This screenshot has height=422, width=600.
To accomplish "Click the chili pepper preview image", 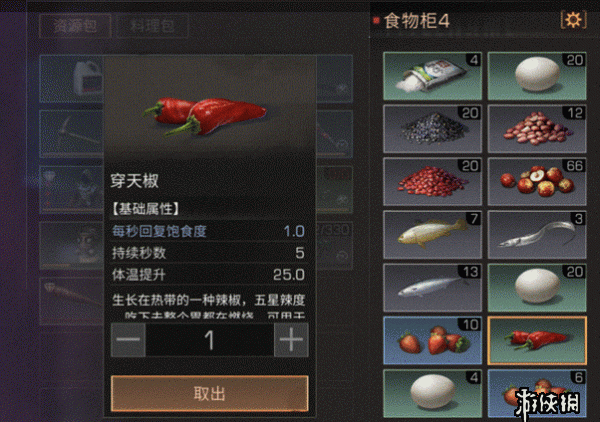I will click(x=204, y=116).
